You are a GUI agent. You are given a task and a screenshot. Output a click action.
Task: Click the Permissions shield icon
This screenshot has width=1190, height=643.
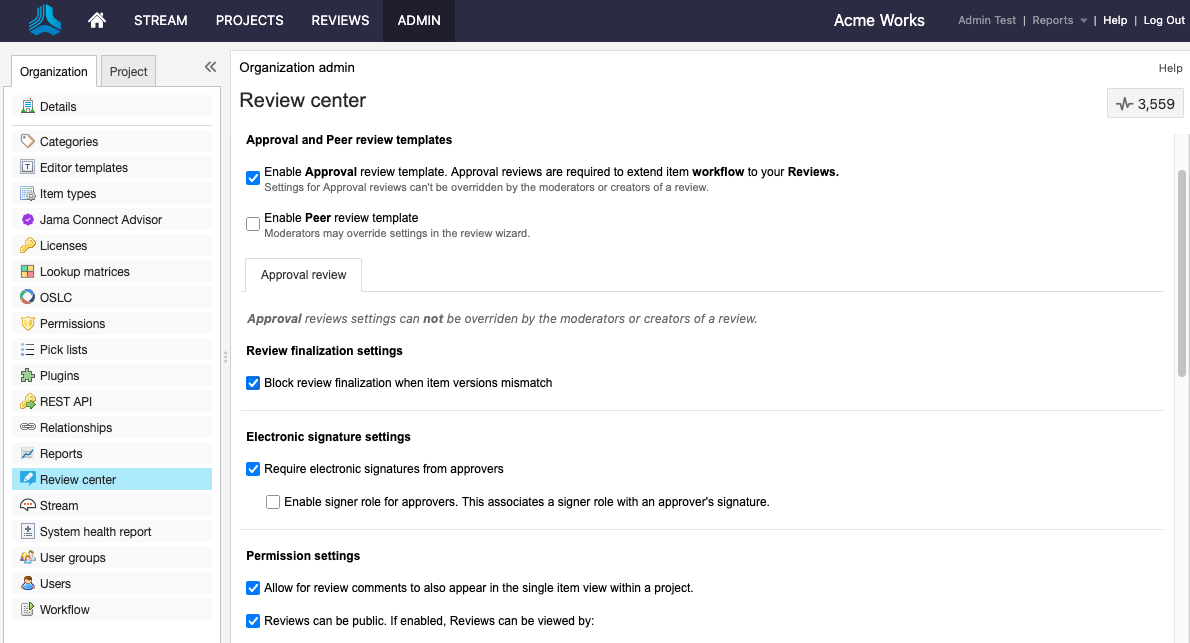coord(27,323)
